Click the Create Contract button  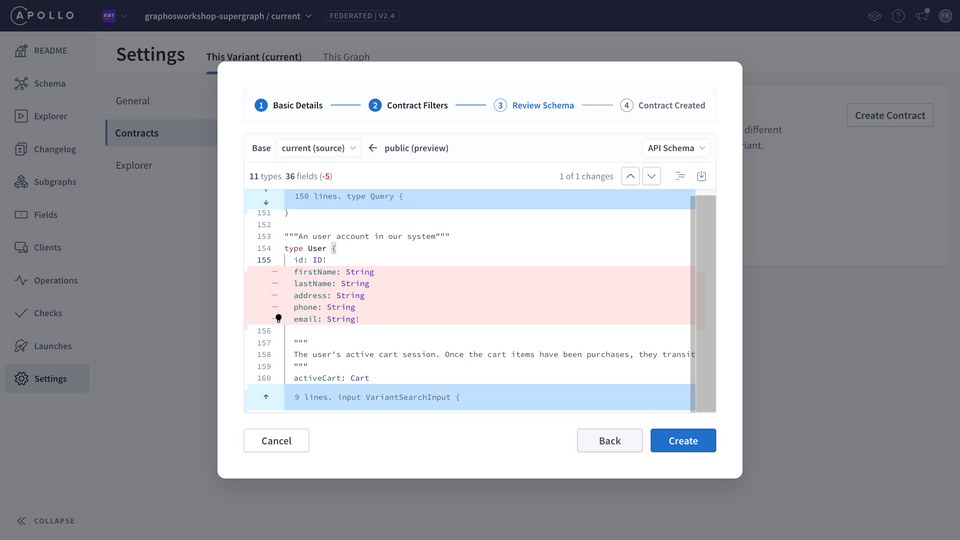click(x=890, y=115)
